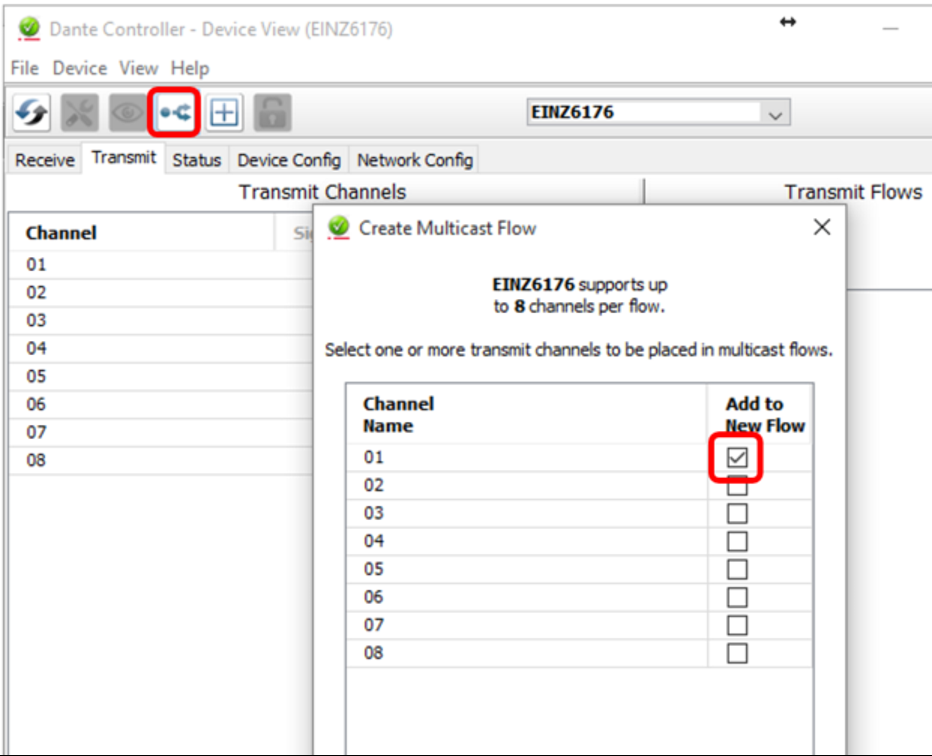Select transmit channel 08 in main list
Image resolution: width=932 pixels, height=756 pixels.
pos(160,460)
